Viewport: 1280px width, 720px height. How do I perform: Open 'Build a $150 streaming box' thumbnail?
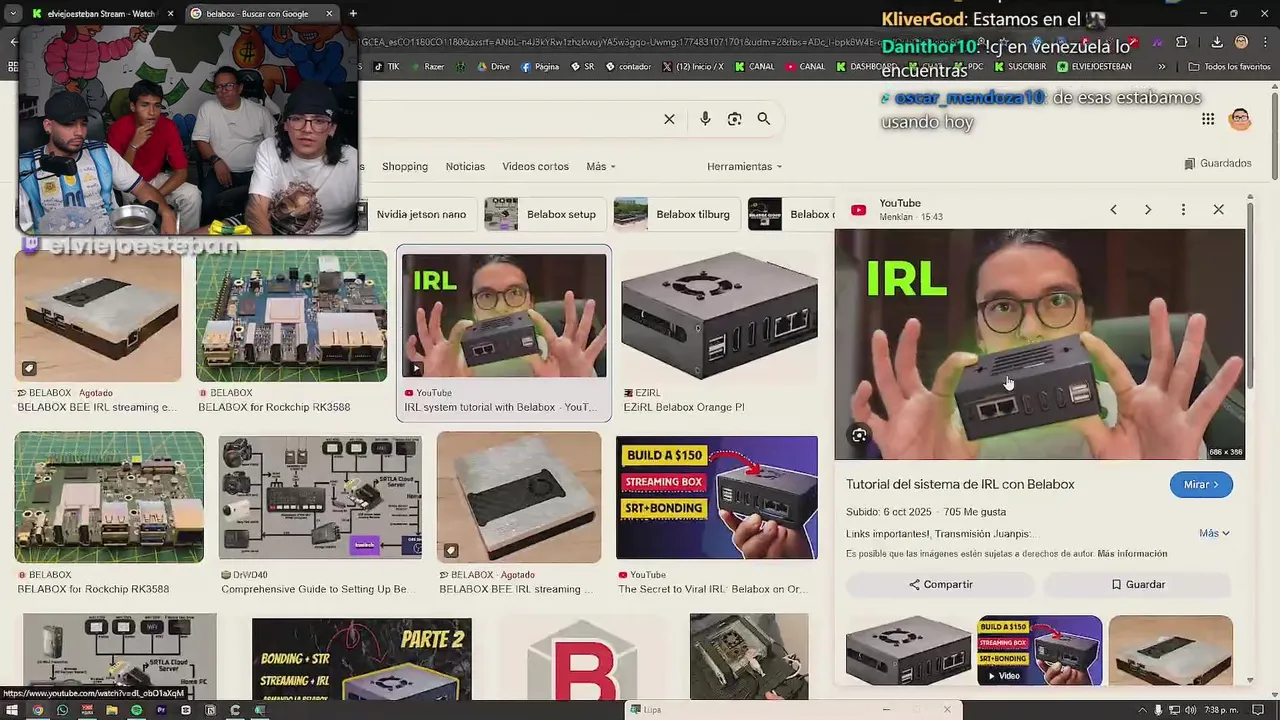click(716, 497)
